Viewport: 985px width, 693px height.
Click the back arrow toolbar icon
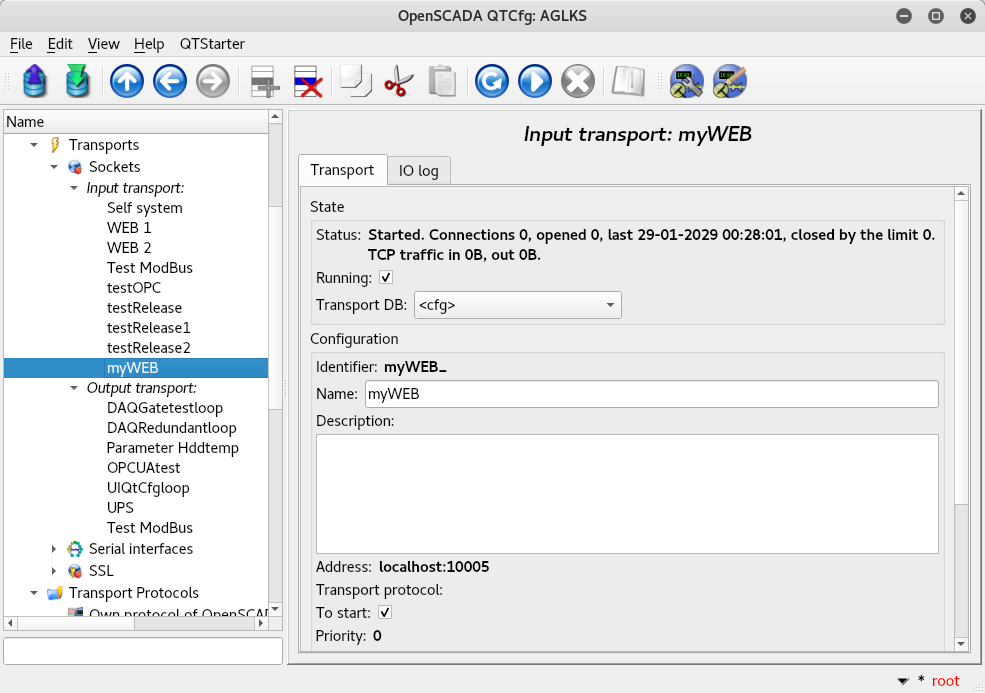(x=170, y=82)
